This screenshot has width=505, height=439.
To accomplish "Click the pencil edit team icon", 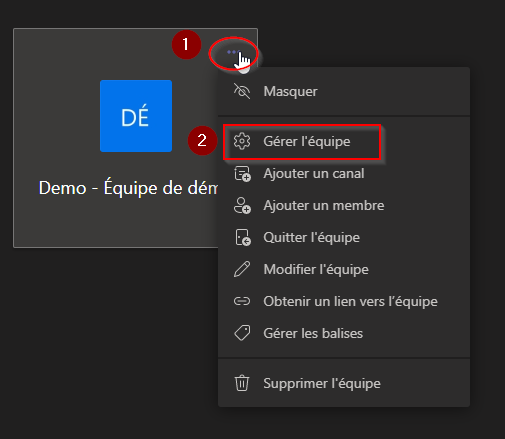I will tap(242, 269).
